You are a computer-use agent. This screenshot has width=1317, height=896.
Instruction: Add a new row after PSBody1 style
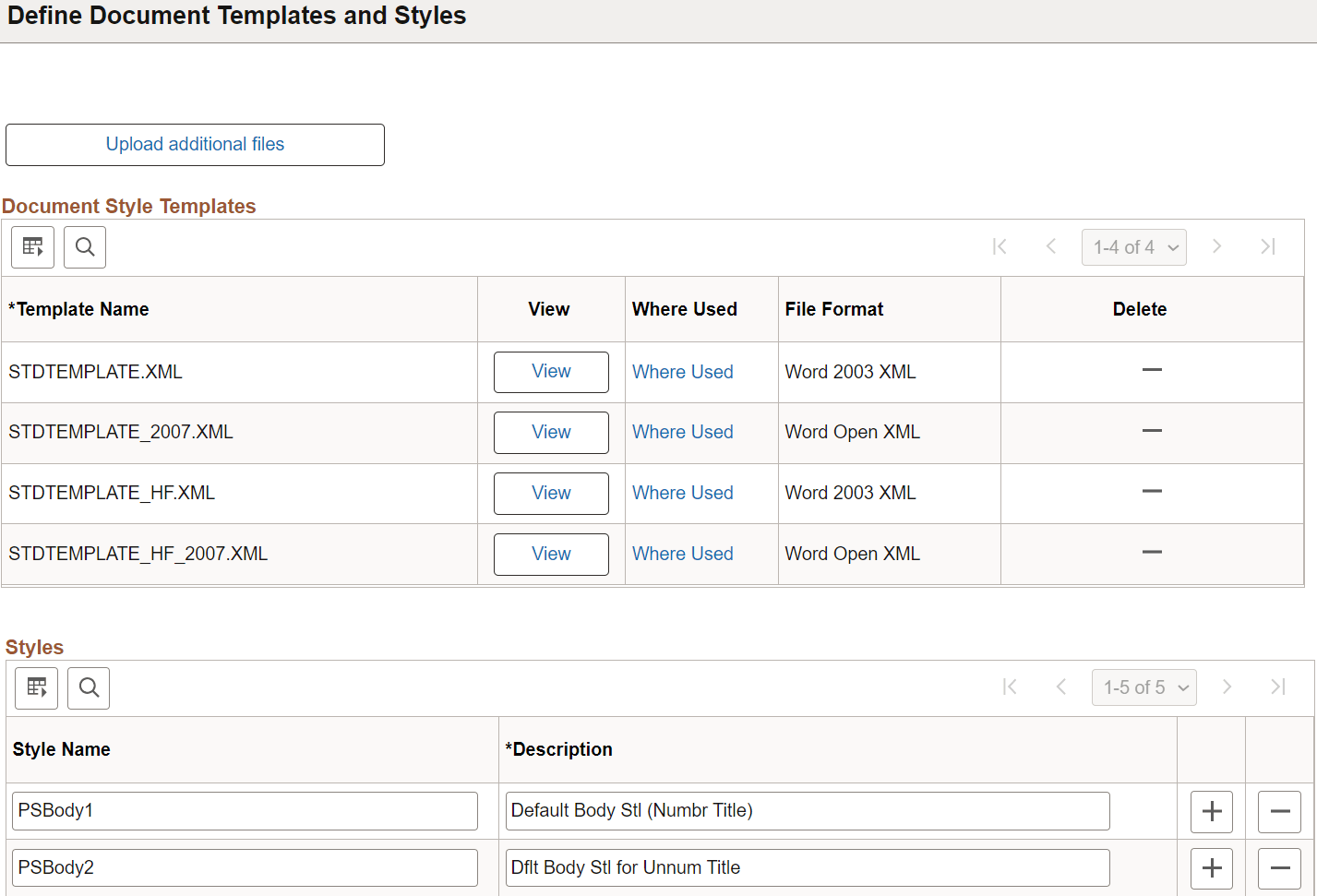coord(1211,811)
